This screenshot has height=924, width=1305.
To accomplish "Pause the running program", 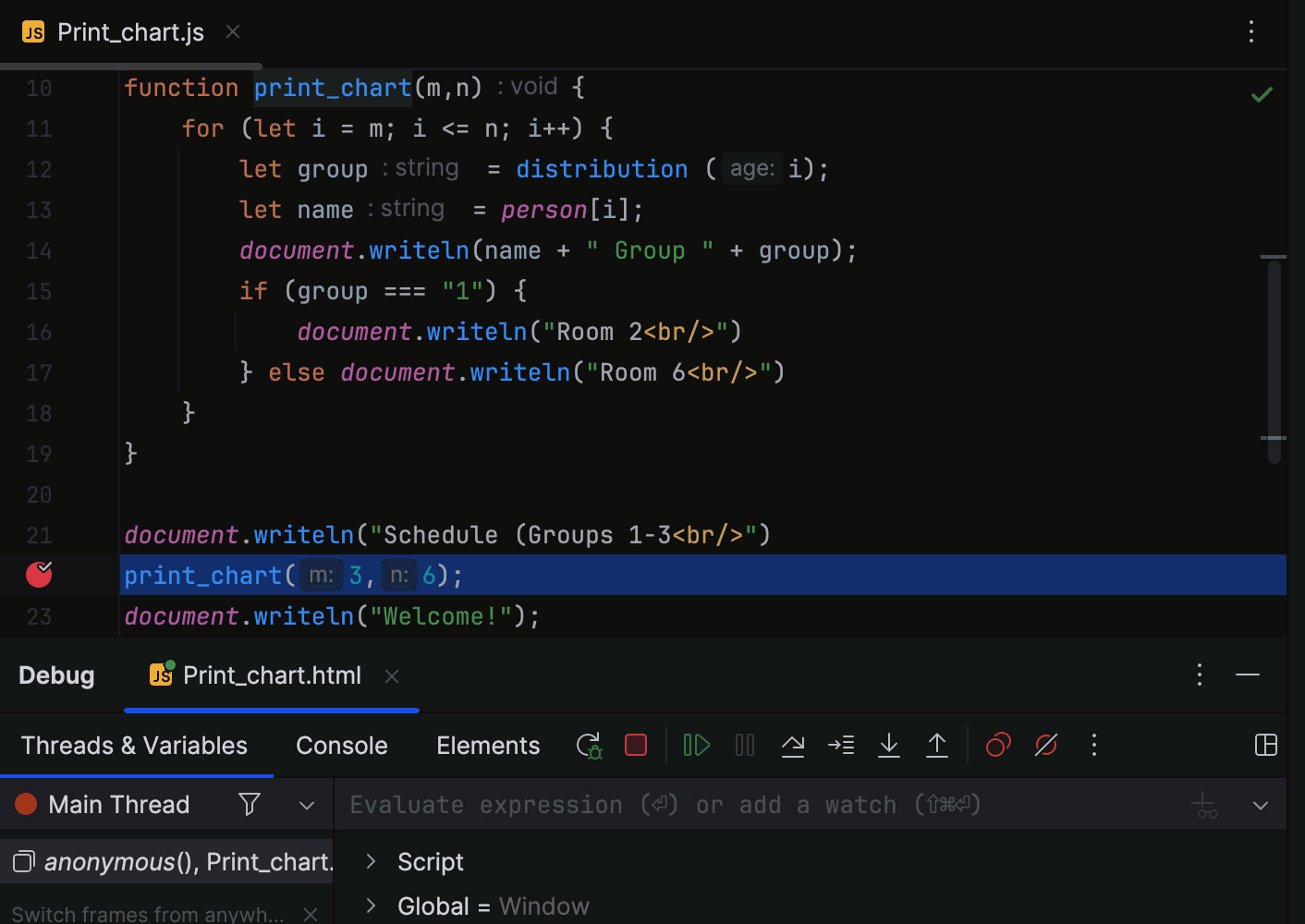I will pos(744,745).
